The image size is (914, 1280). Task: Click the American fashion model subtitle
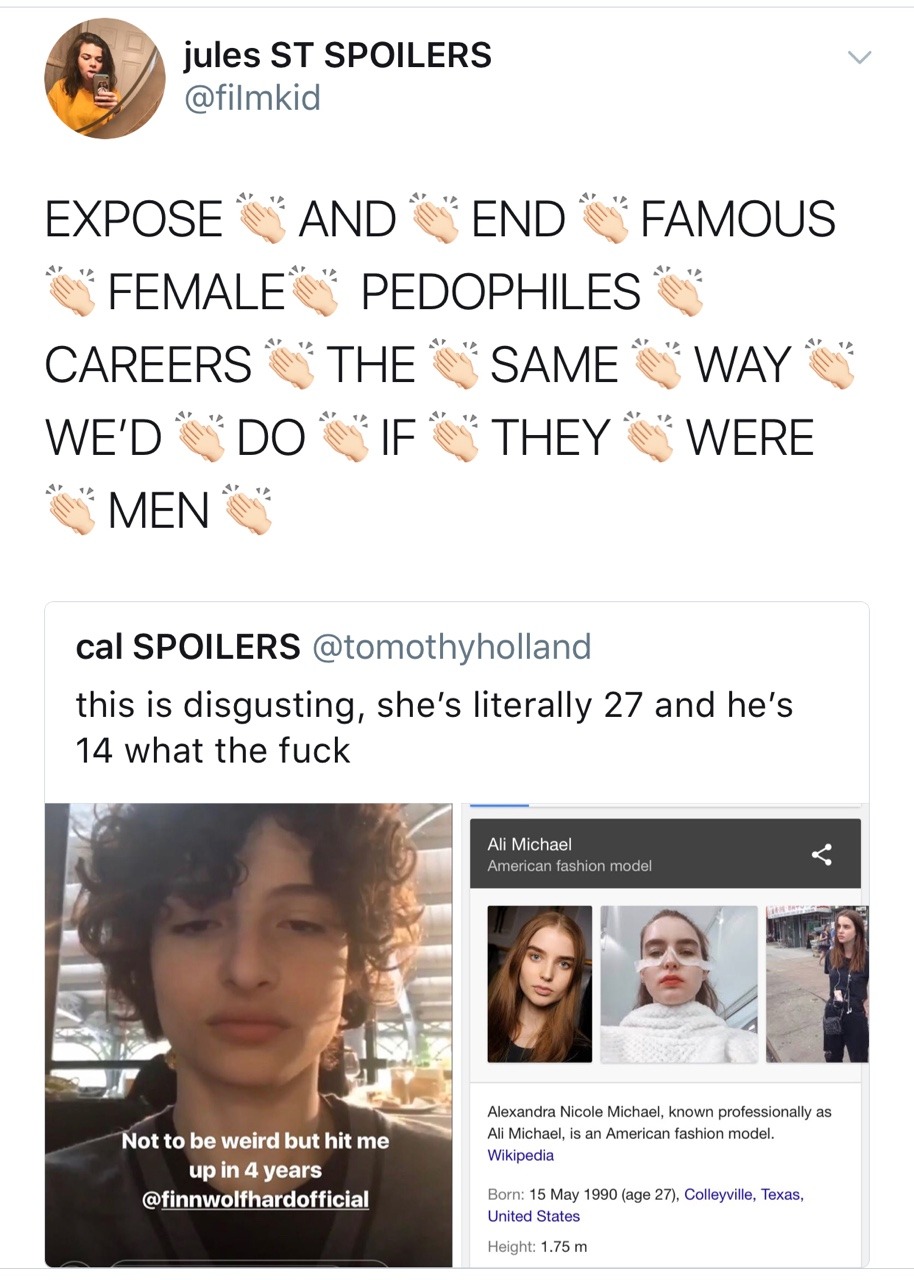569,866
